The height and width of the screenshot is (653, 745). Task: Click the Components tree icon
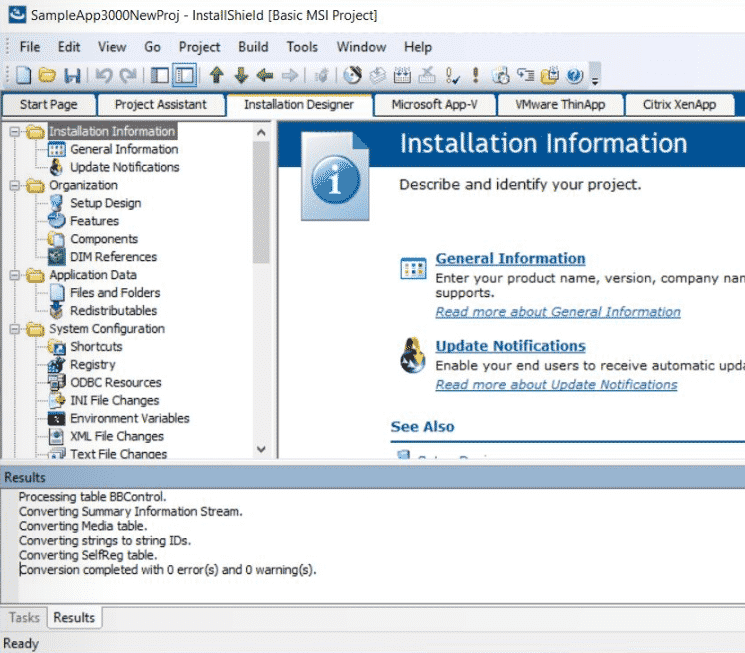coord(57,239)
